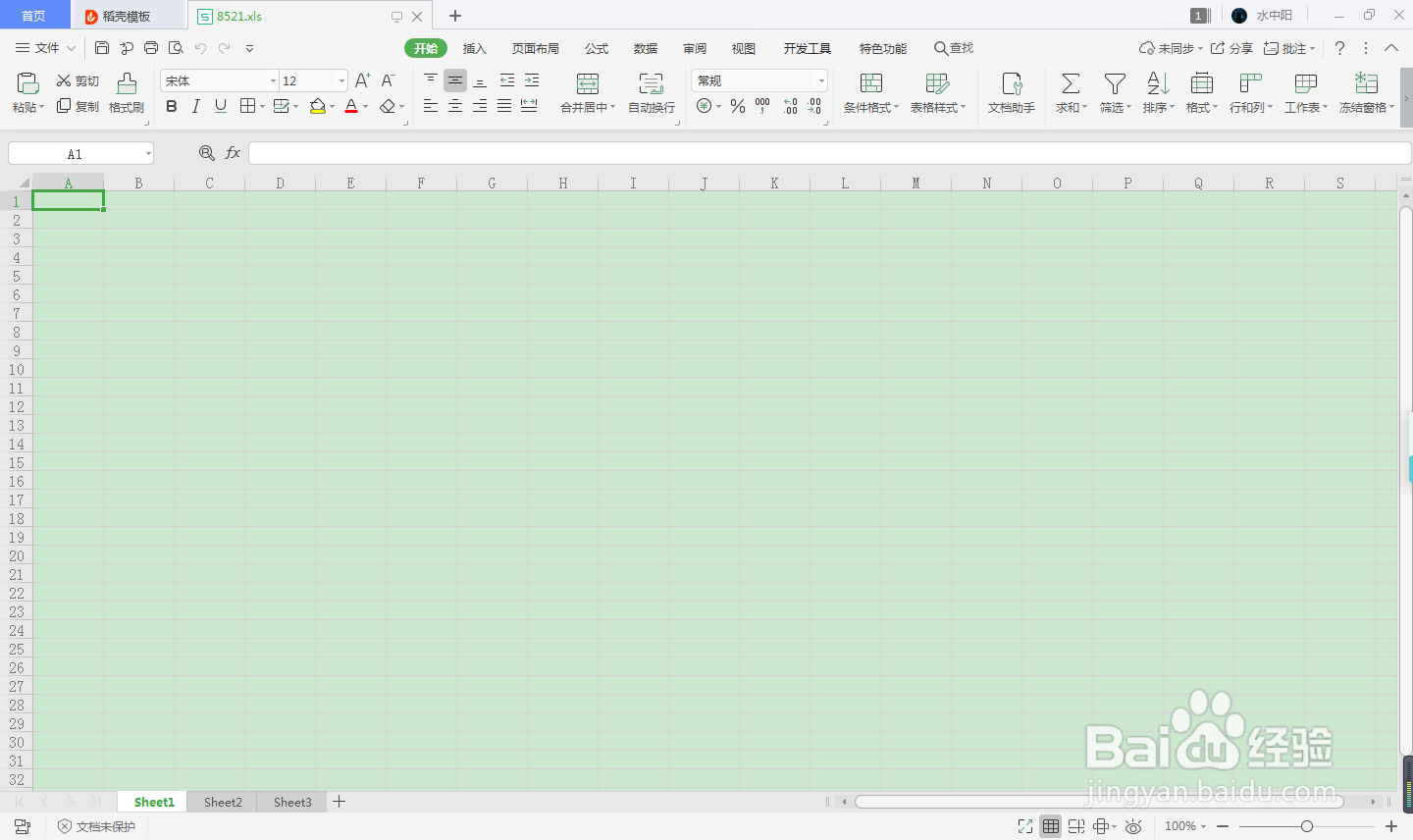Screen dimensions: 1413x840
Task: Click the Wrap Text icon
Action: tap(652, 84)
